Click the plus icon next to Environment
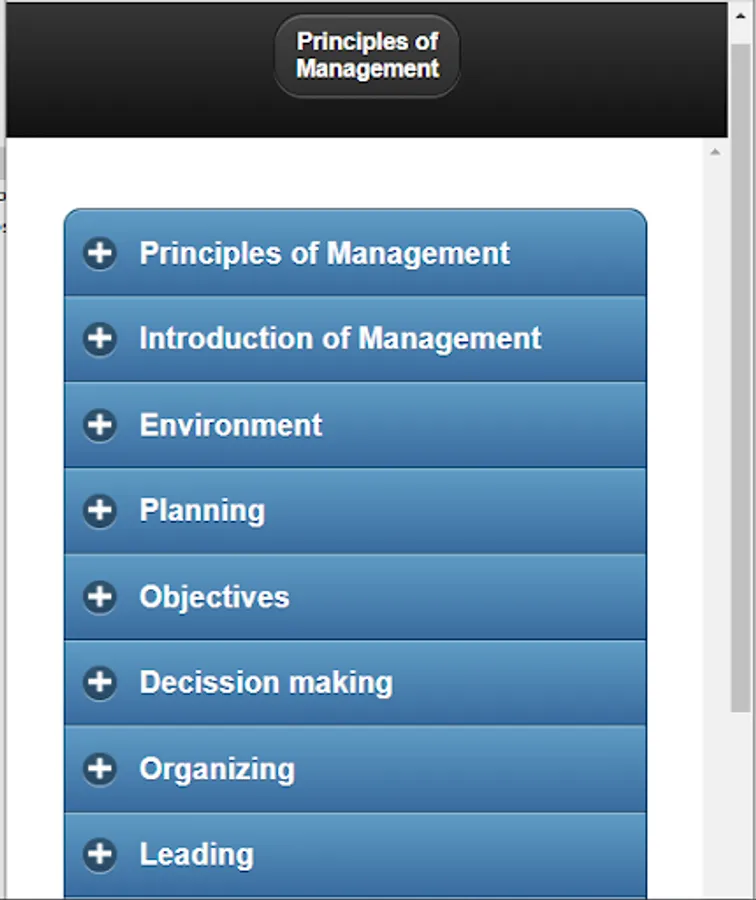756x900 pixels. pyautogui.click(x=100, y=425)
